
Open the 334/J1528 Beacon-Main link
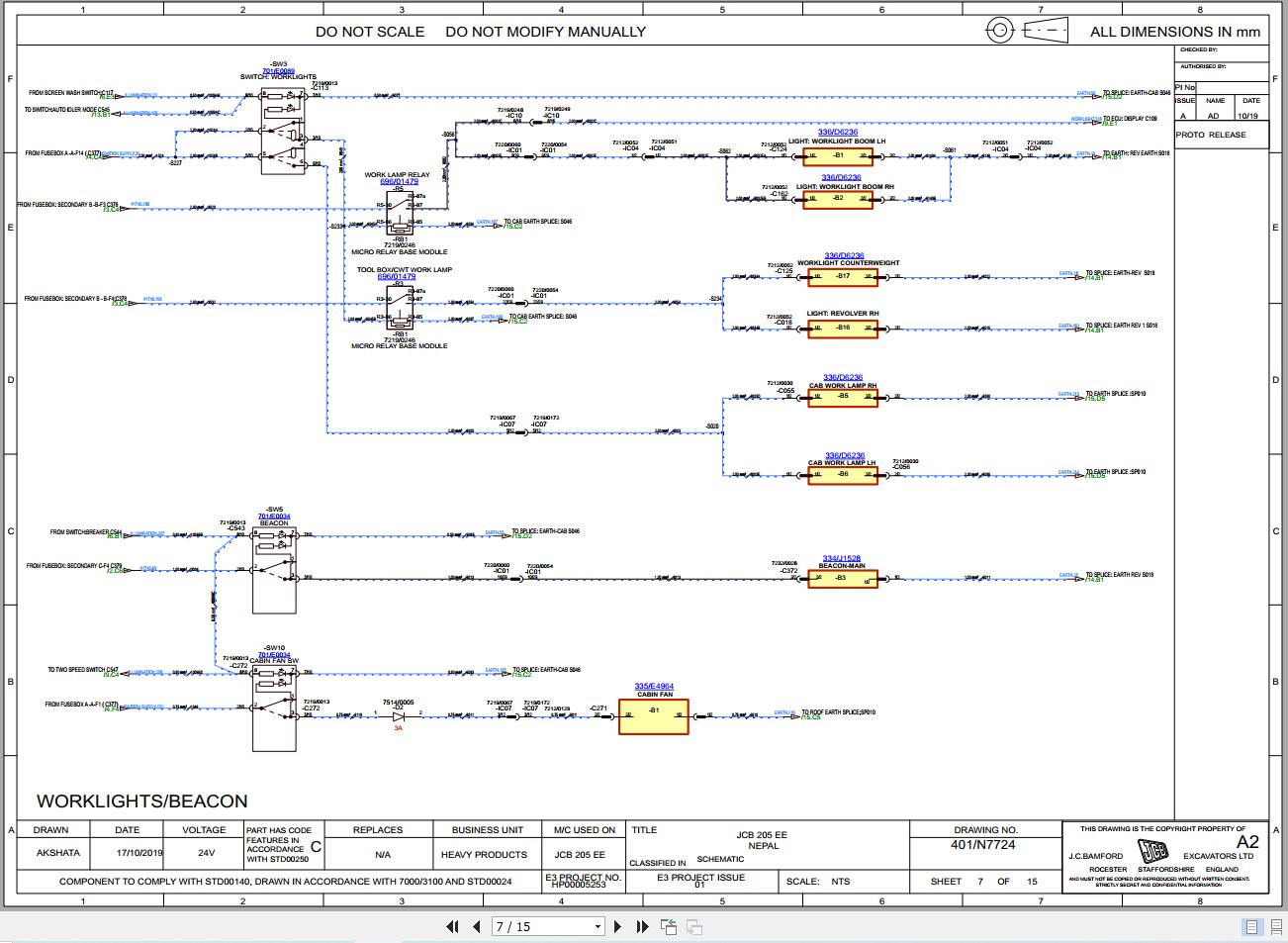842,558
